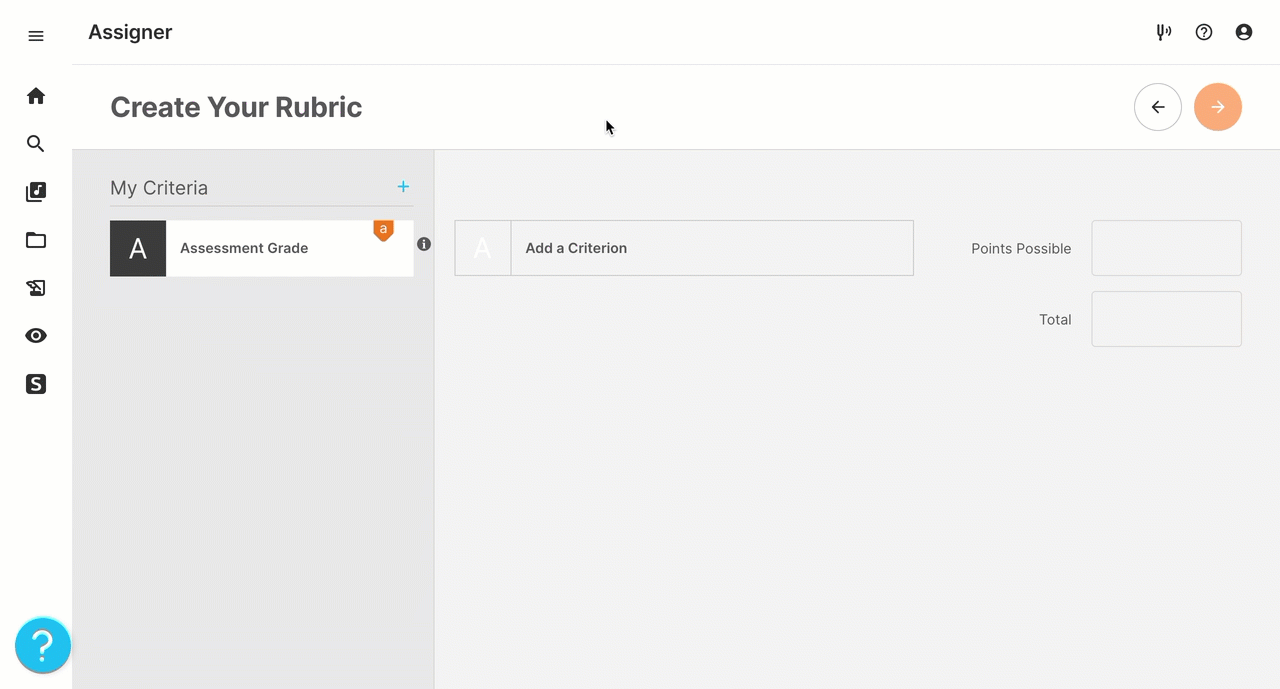Open the S logo sidebar icon
The width and height of the screenshot is (1280, 689).
pos(36,384)
